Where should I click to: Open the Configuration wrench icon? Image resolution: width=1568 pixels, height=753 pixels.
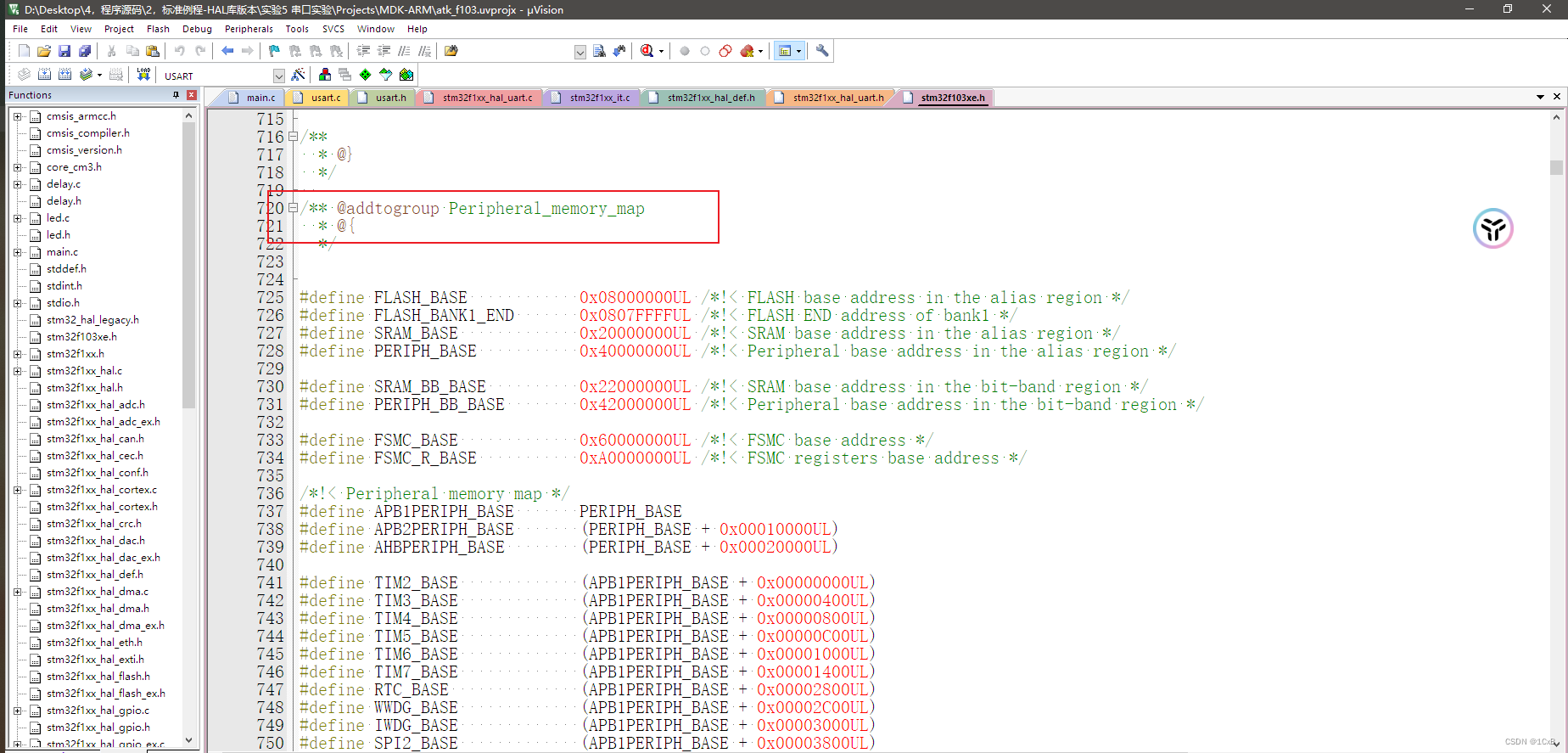pyautogui.click(x=822, y=51)
